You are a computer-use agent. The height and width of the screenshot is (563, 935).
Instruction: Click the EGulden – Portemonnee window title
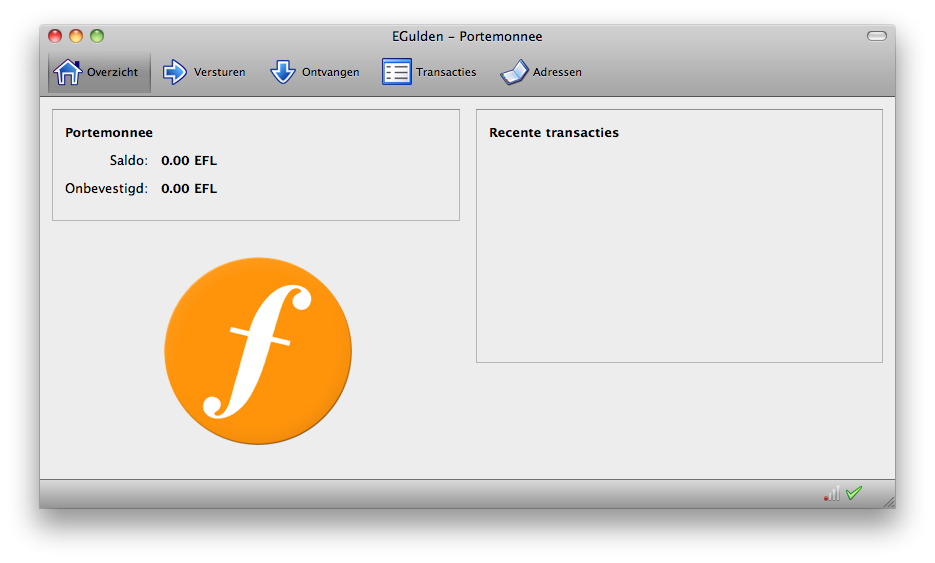click(x=467, y=36)
